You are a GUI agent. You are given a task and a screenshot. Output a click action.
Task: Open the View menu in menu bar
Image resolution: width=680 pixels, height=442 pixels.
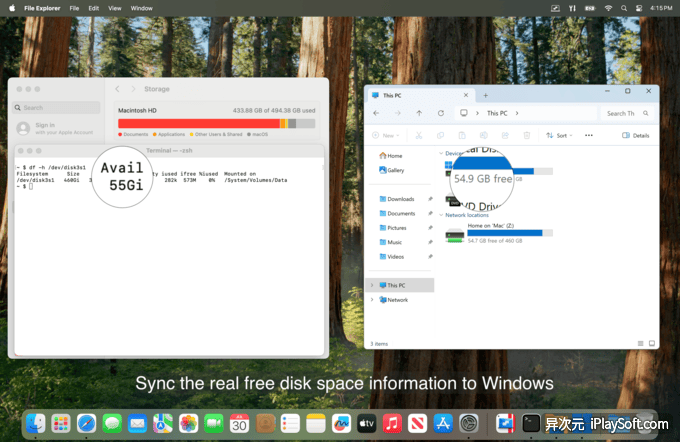click(x=114, y=8)
